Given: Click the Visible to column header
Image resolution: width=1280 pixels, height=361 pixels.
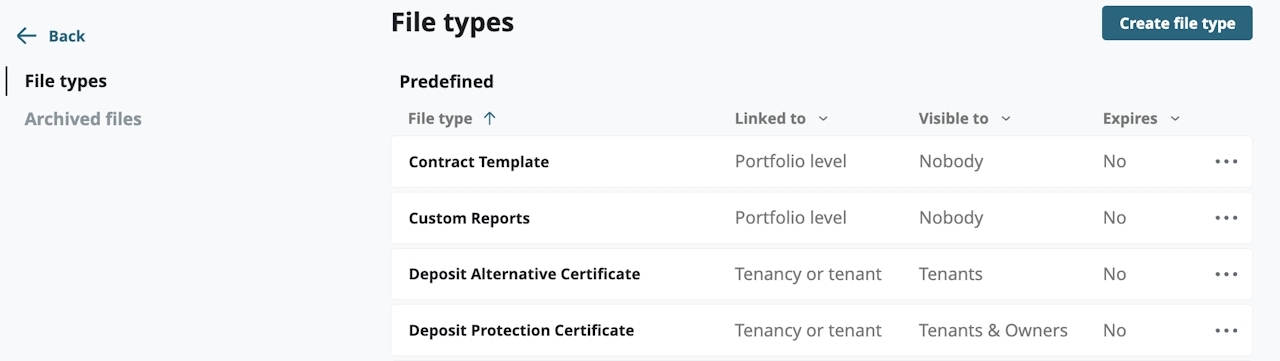Looking at the screenshot, I should click(953, 118).
